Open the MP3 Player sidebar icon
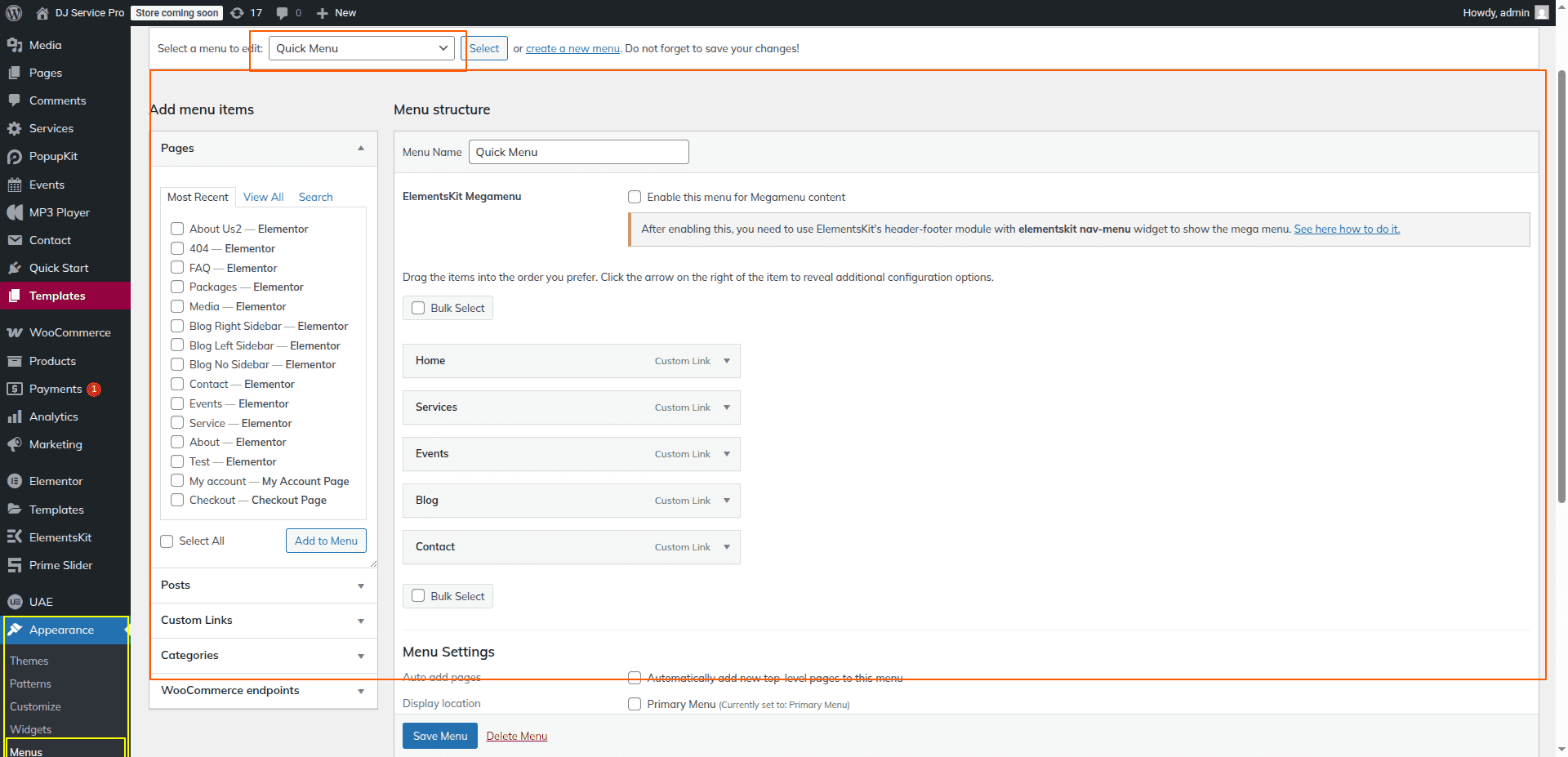This screenshot has height=757, width=1568. 15,212
